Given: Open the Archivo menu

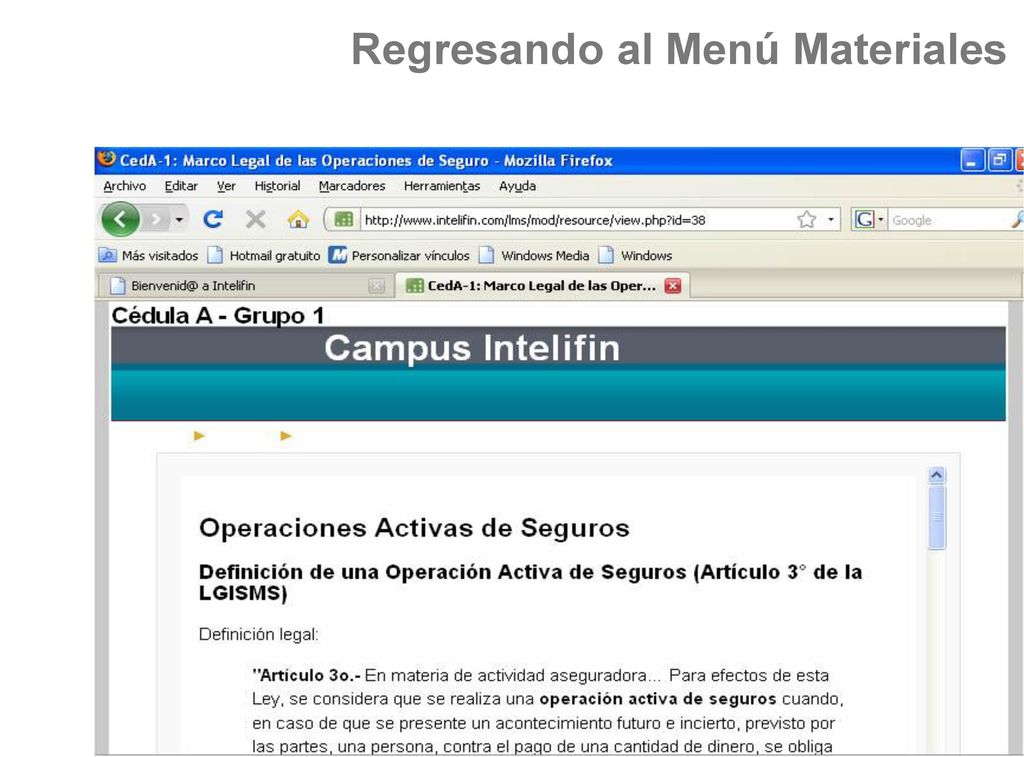Looking at the screenshot, I should (125, 186).
